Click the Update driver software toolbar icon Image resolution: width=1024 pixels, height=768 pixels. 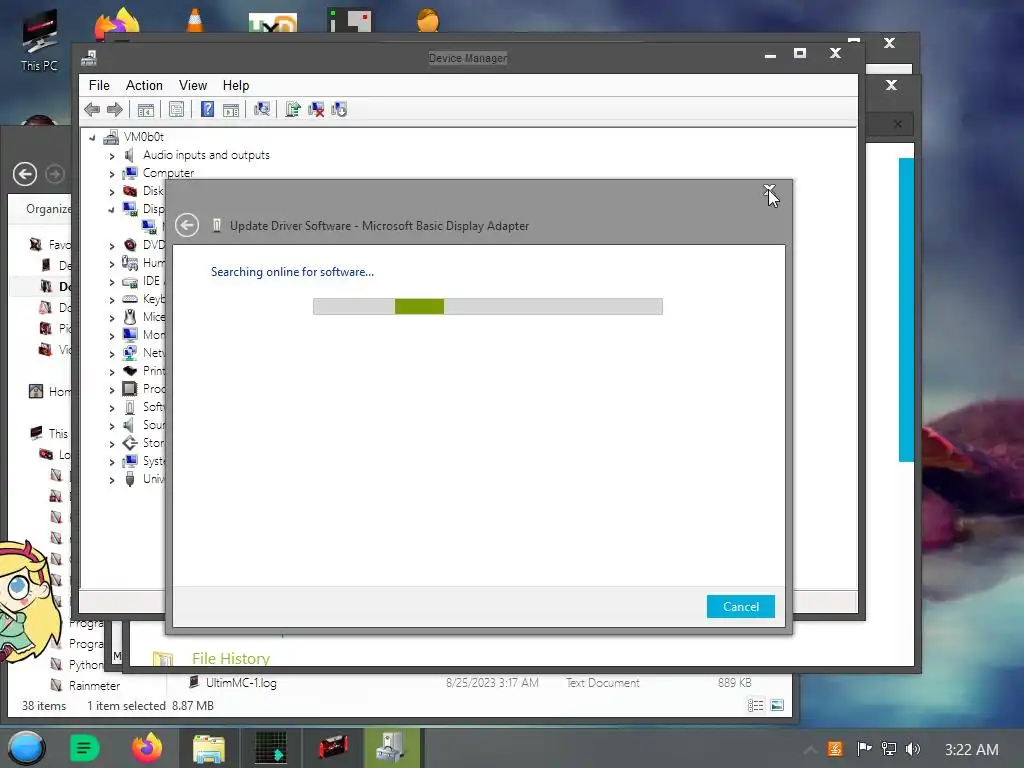coord(293,109)
